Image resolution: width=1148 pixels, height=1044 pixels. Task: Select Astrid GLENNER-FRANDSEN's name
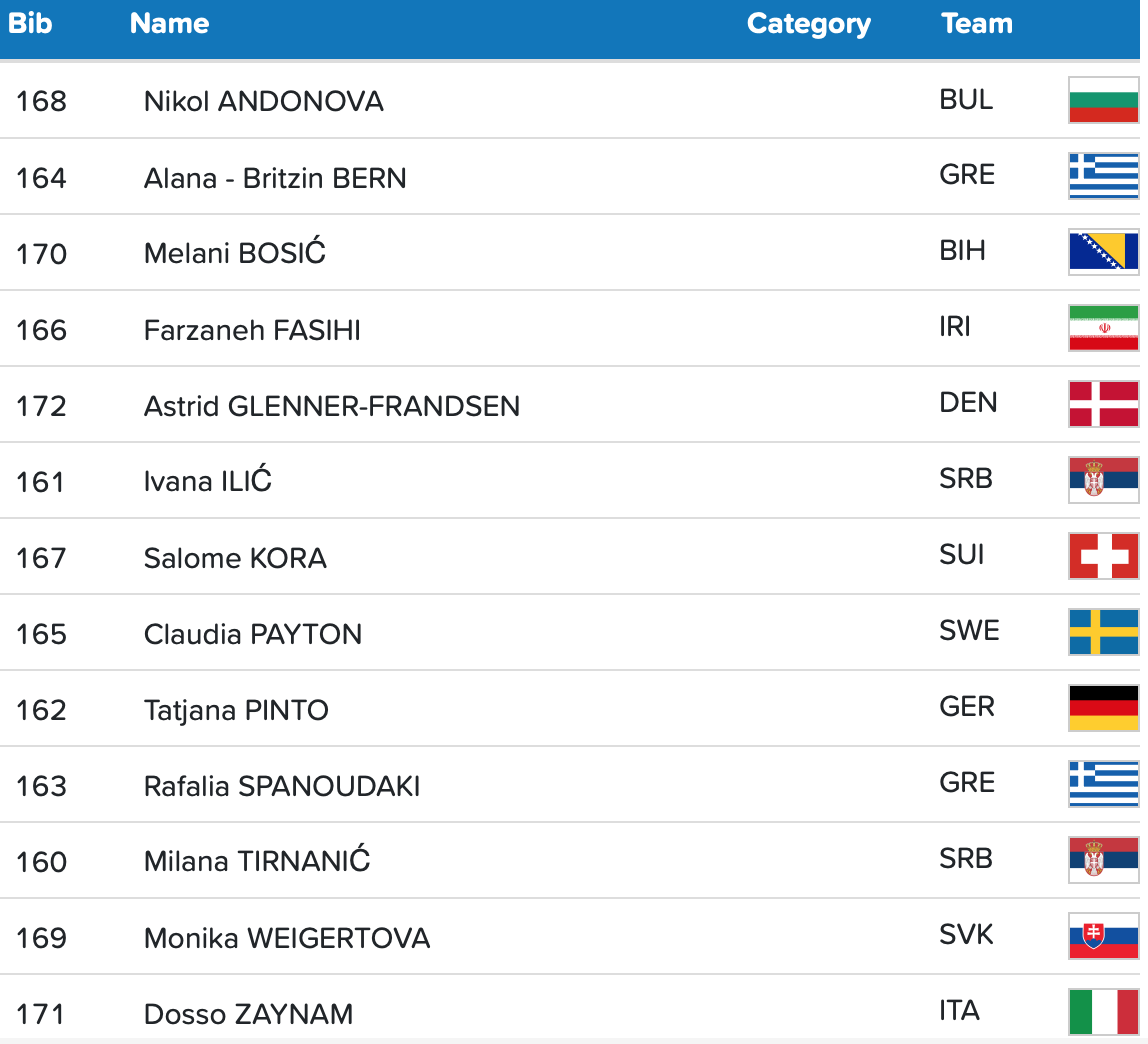(331, 406)
